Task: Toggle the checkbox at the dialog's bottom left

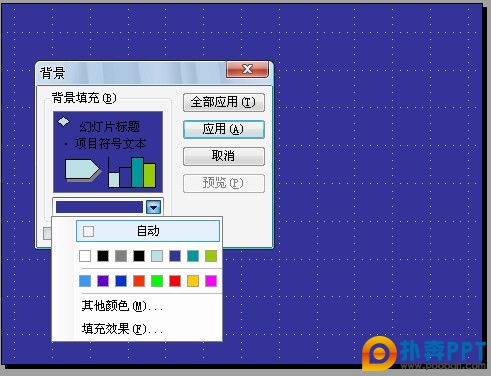Action: pos(48,233)
